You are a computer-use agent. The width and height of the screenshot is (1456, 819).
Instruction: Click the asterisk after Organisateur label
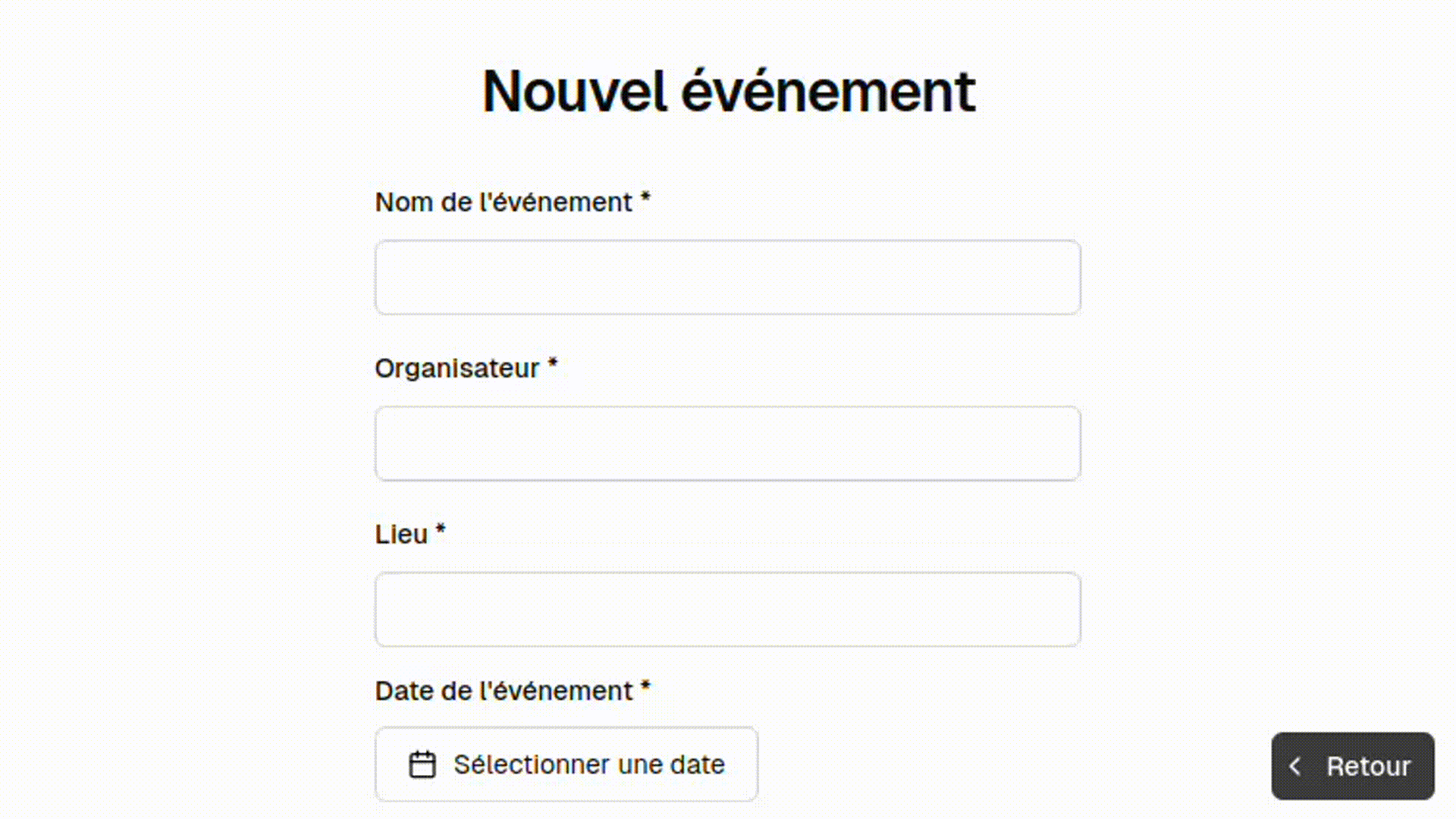pos(553,365)
